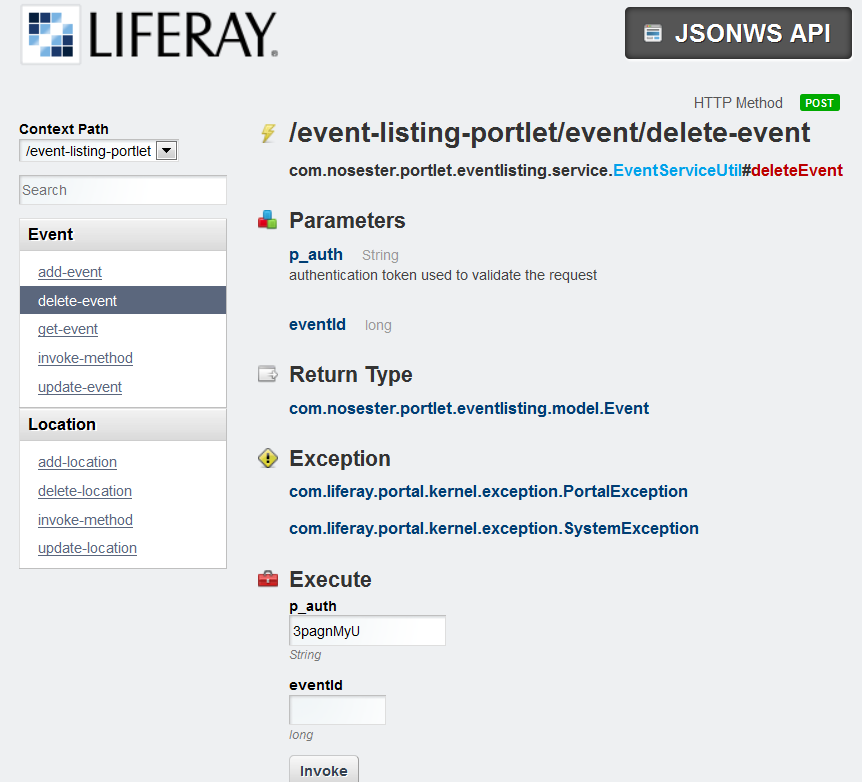The image size is (862, 782).
Task: Click the Parameters section heading
Action: tap(347, 221)
